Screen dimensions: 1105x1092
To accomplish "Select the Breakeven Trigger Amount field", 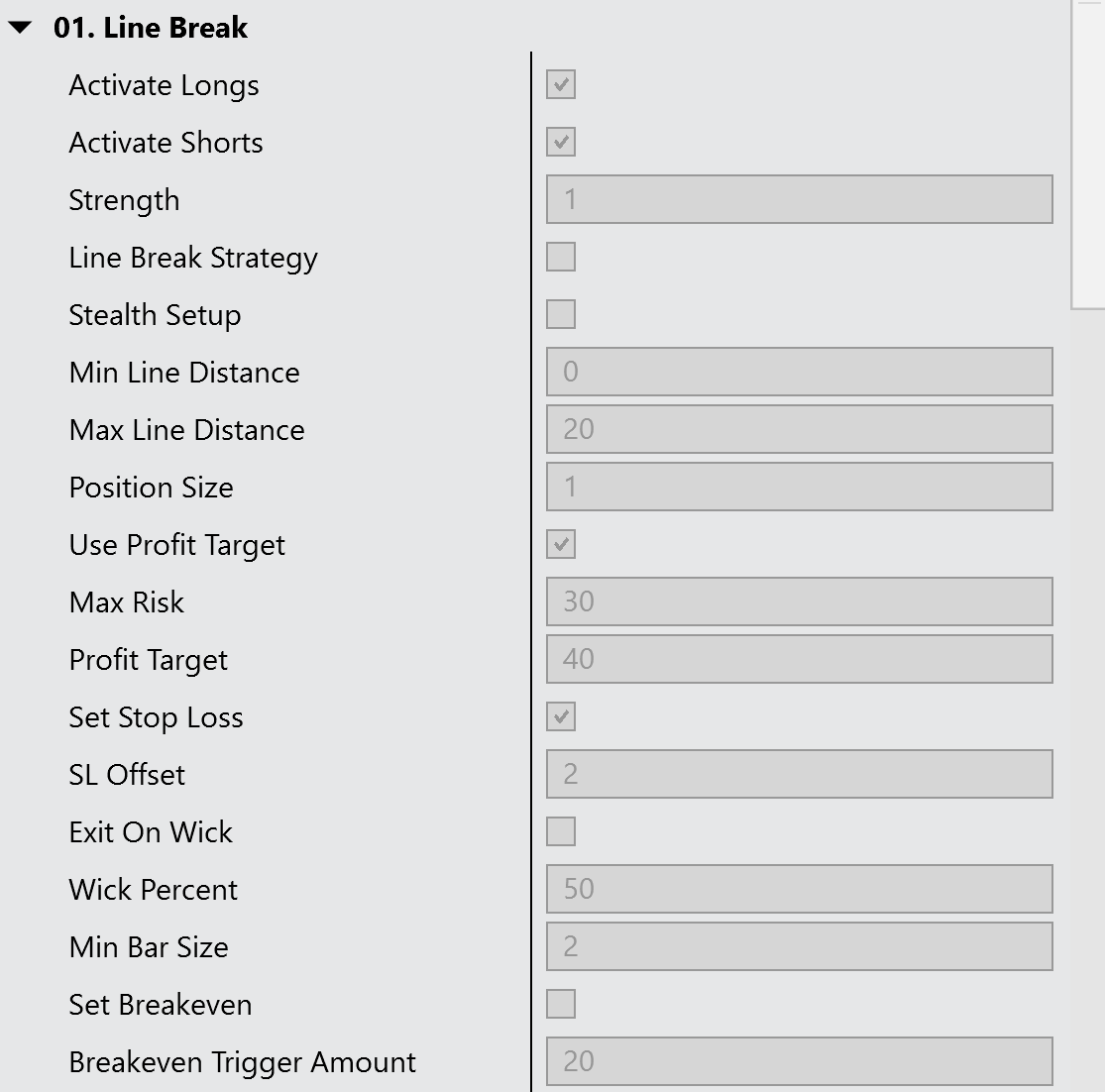I will [x=799, y=1061].
